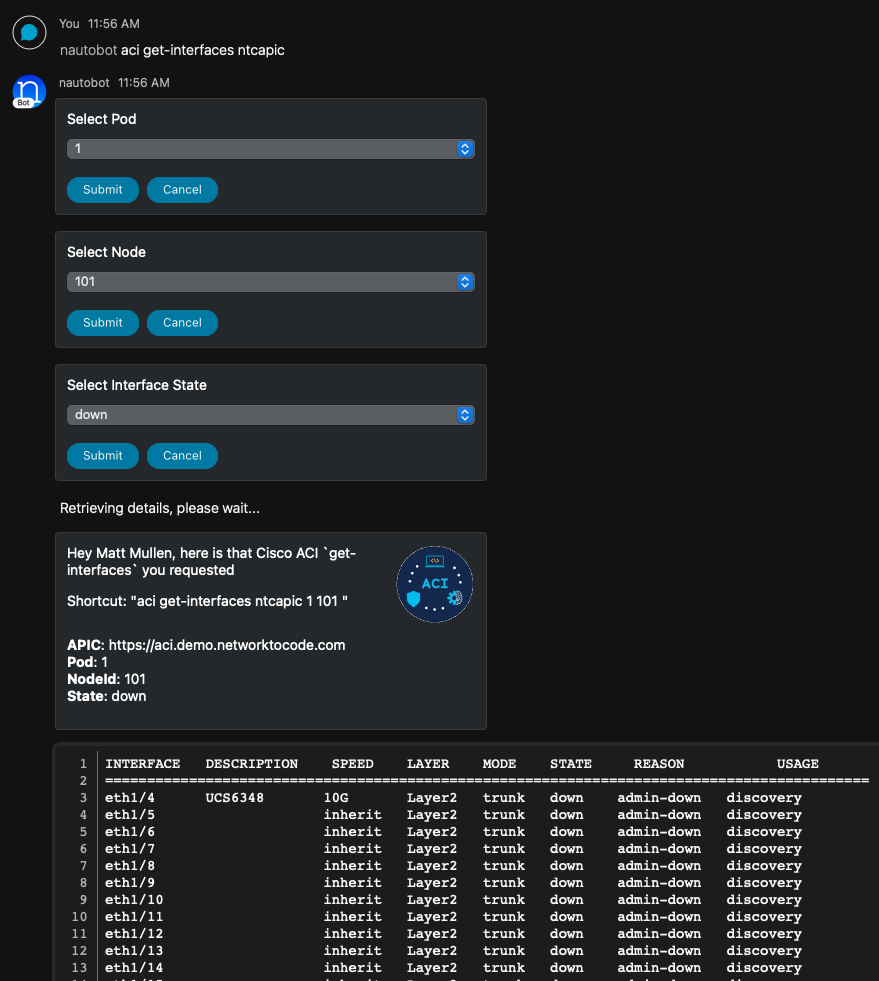The image size is (879, 981).
Task: Cancel the Interface State card
Action: point(182,456)
